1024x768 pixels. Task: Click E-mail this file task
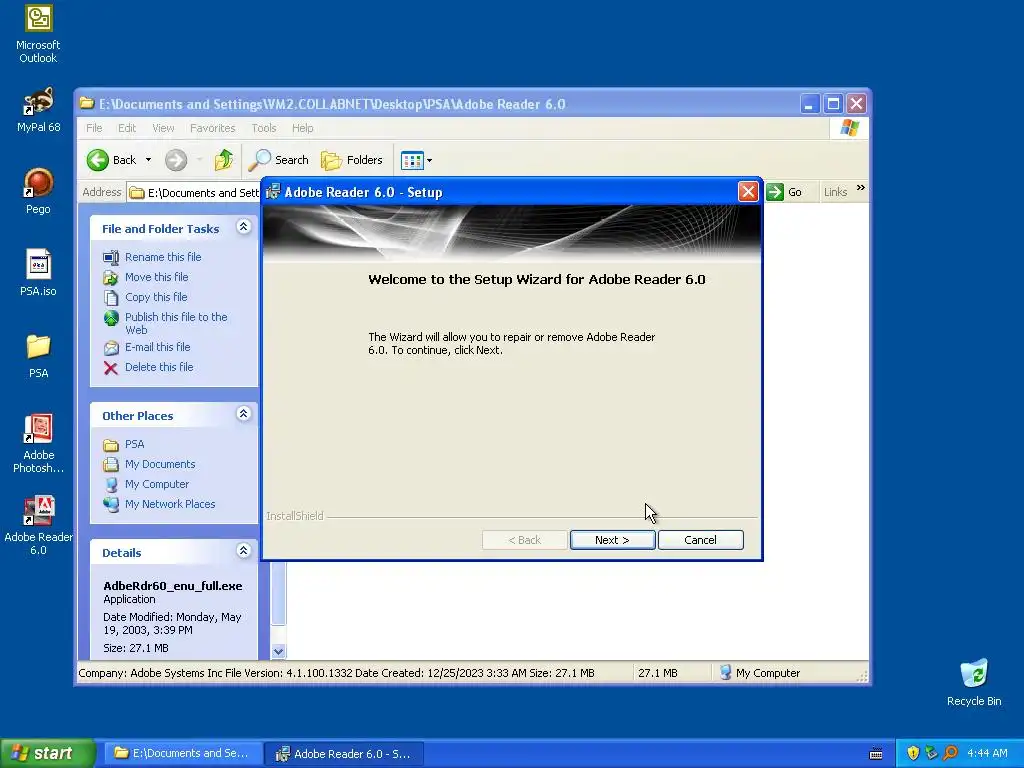pos(157,347)
